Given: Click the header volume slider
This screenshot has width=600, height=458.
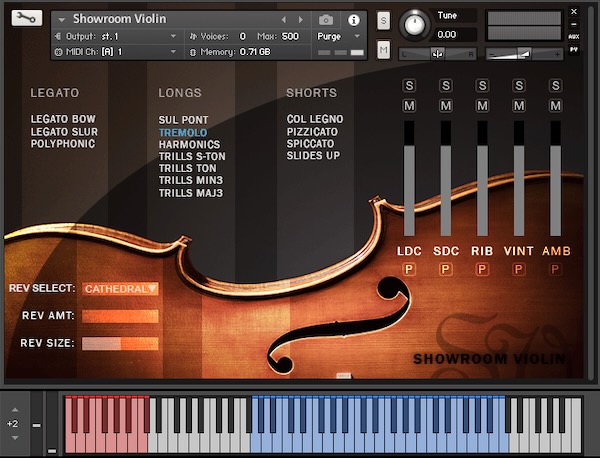Looking at the screenshot, I should [524, 54].
